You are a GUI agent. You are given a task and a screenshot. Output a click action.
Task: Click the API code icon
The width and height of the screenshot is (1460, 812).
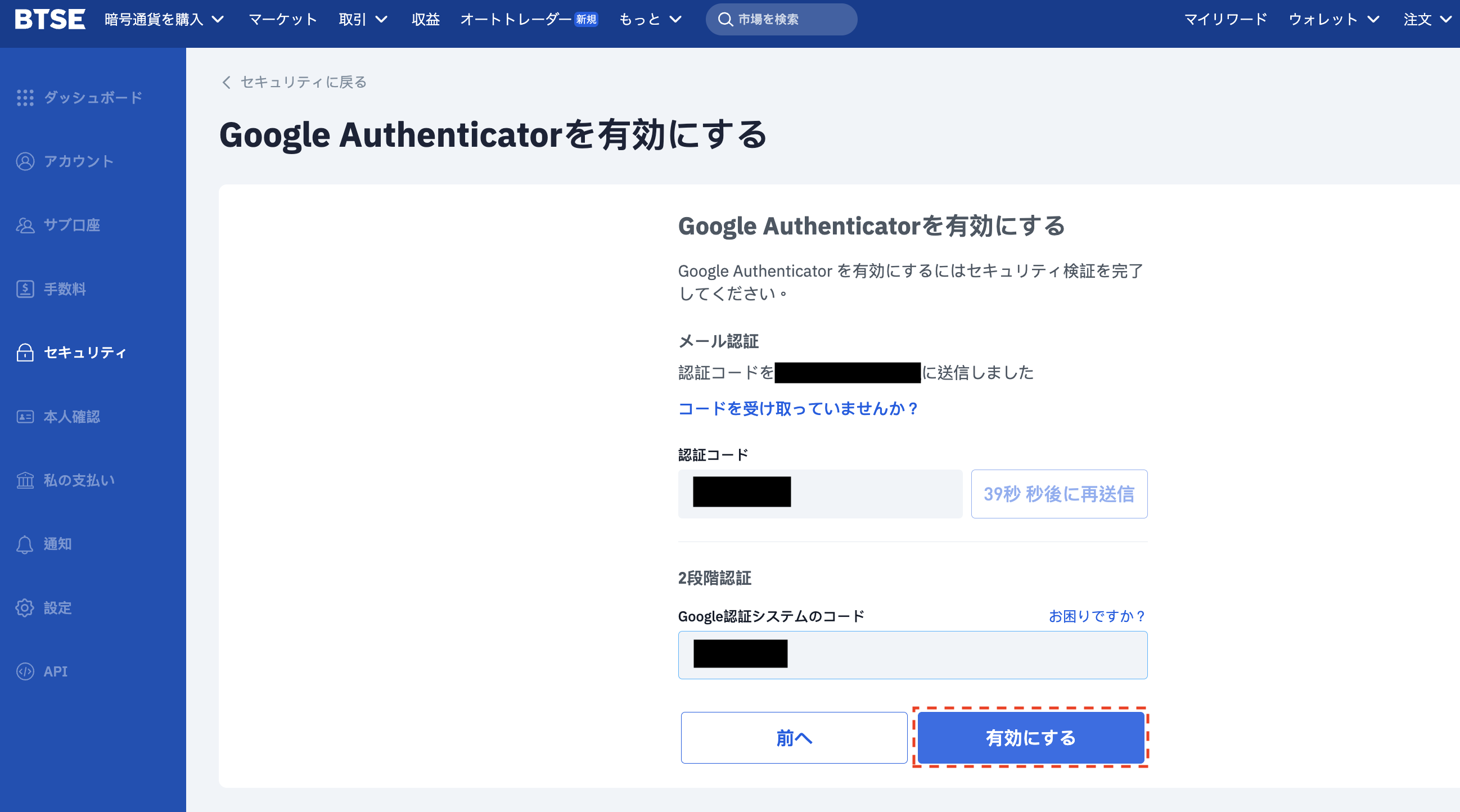pyautogui.click(x=25, y=671)
